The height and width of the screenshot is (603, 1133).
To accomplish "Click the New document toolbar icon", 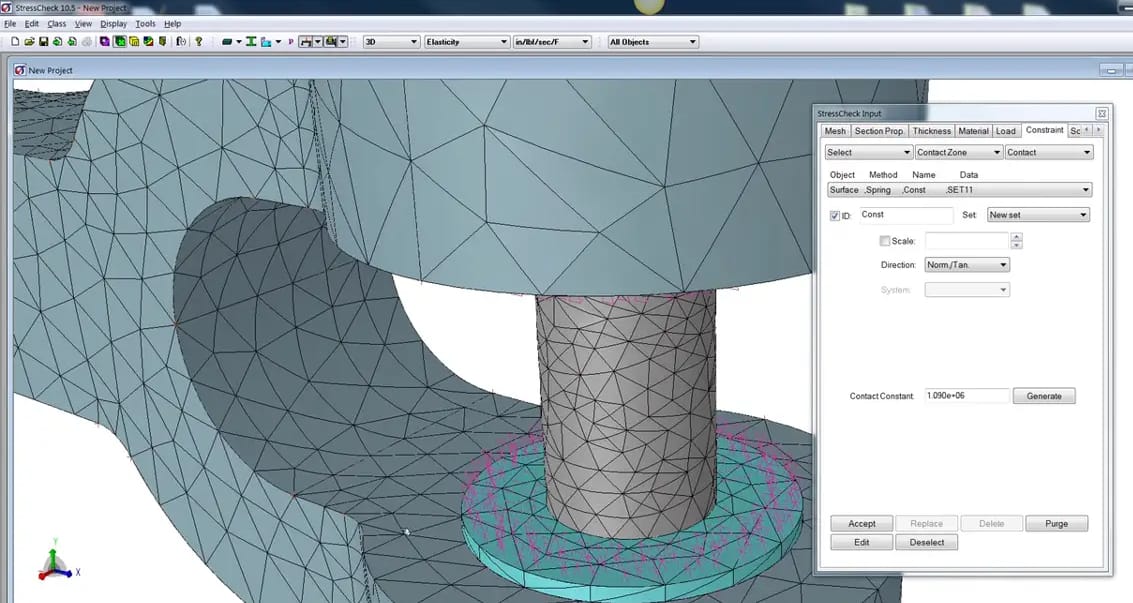I will (x=15, y=41).
